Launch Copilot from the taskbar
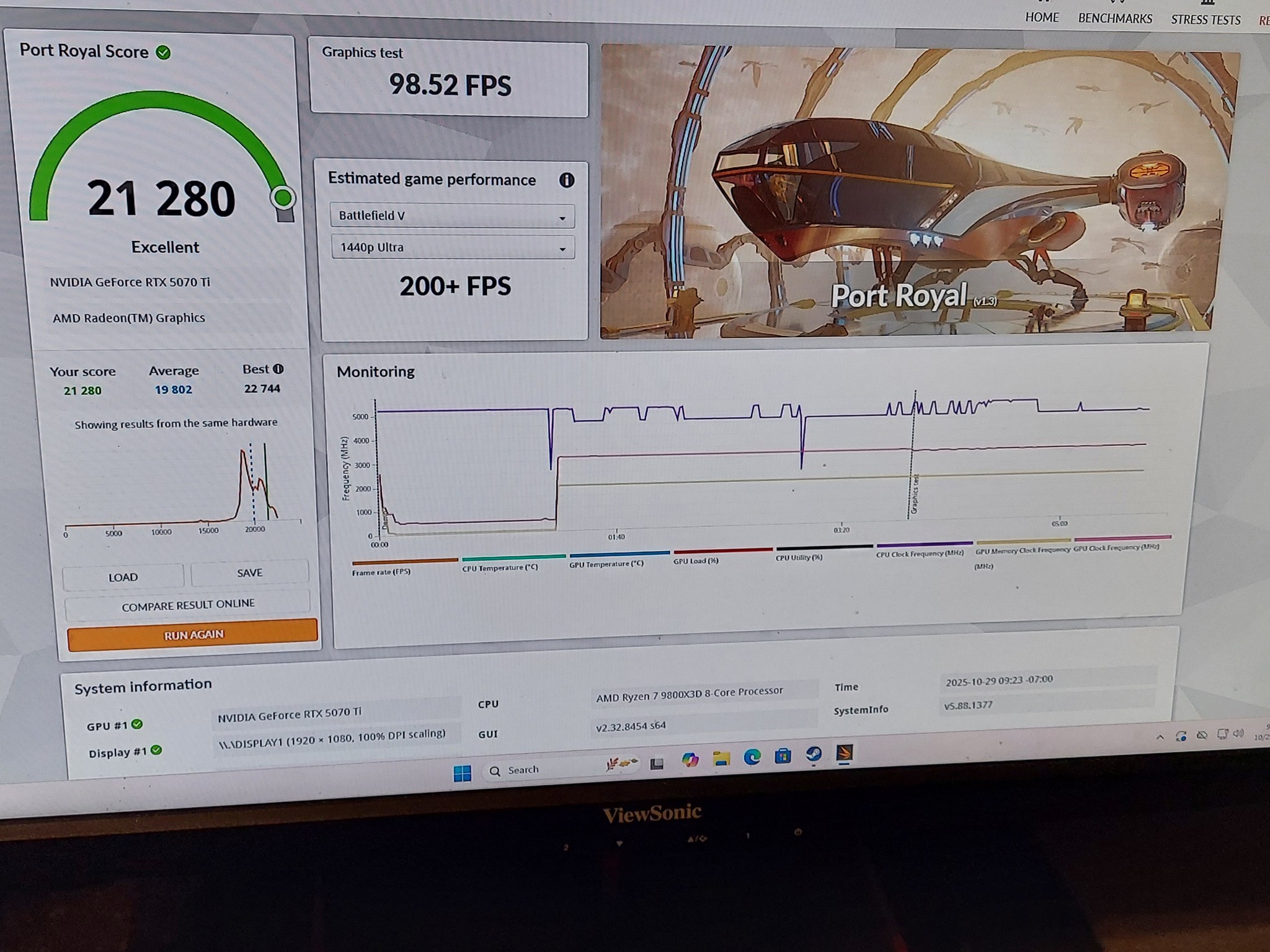 coord(690,760)
